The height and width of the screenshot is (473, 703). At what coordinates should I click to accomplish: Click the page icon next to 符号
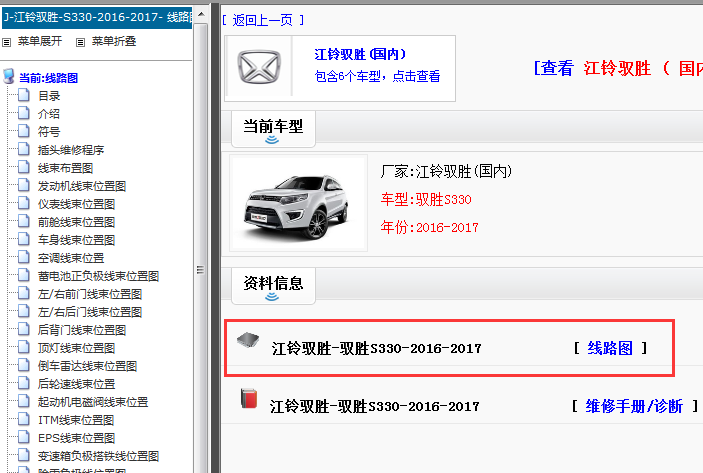(24, 130)
